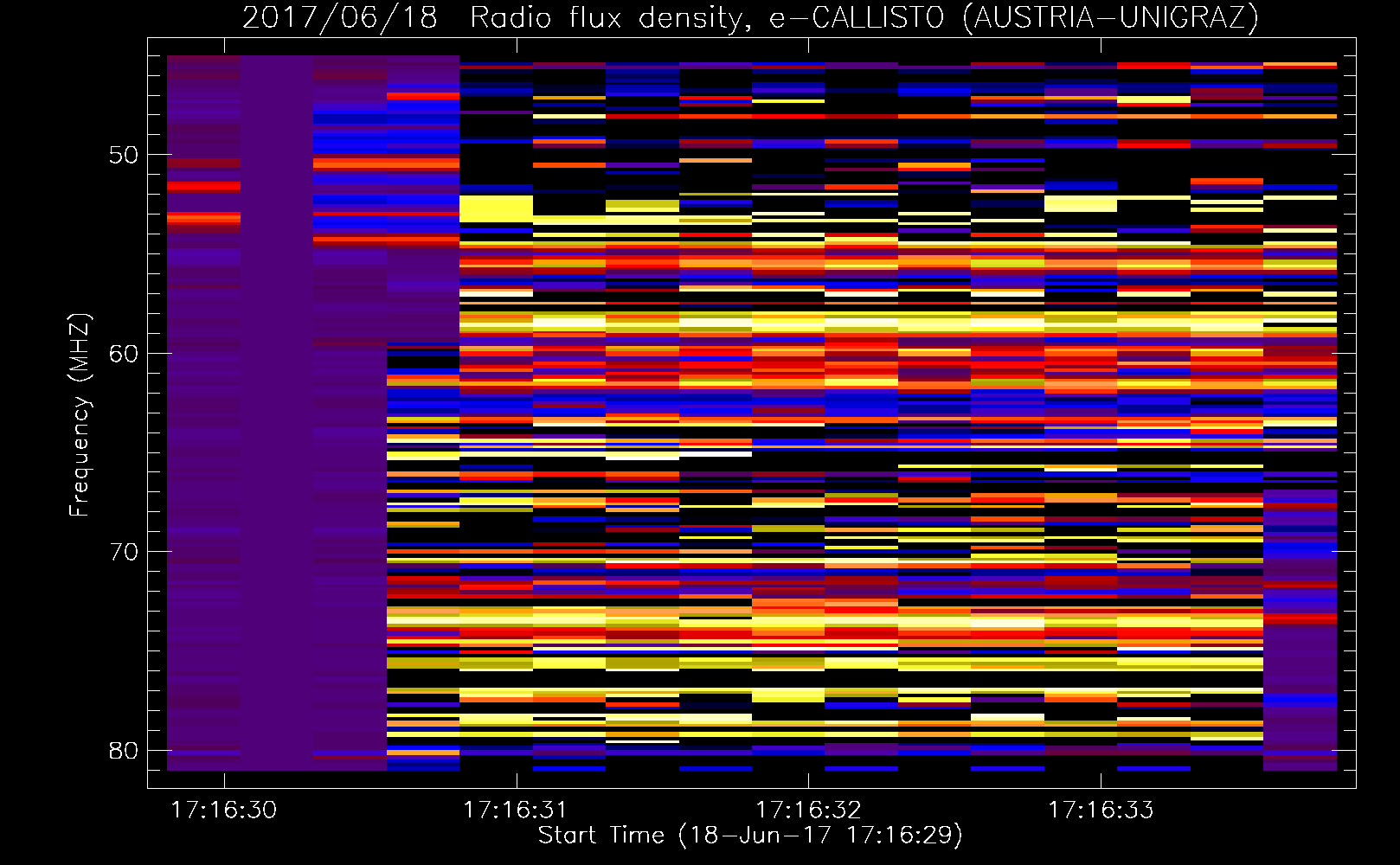
Task: Click the 17:16:32 time tick label
Action: (x=808, y=810)
